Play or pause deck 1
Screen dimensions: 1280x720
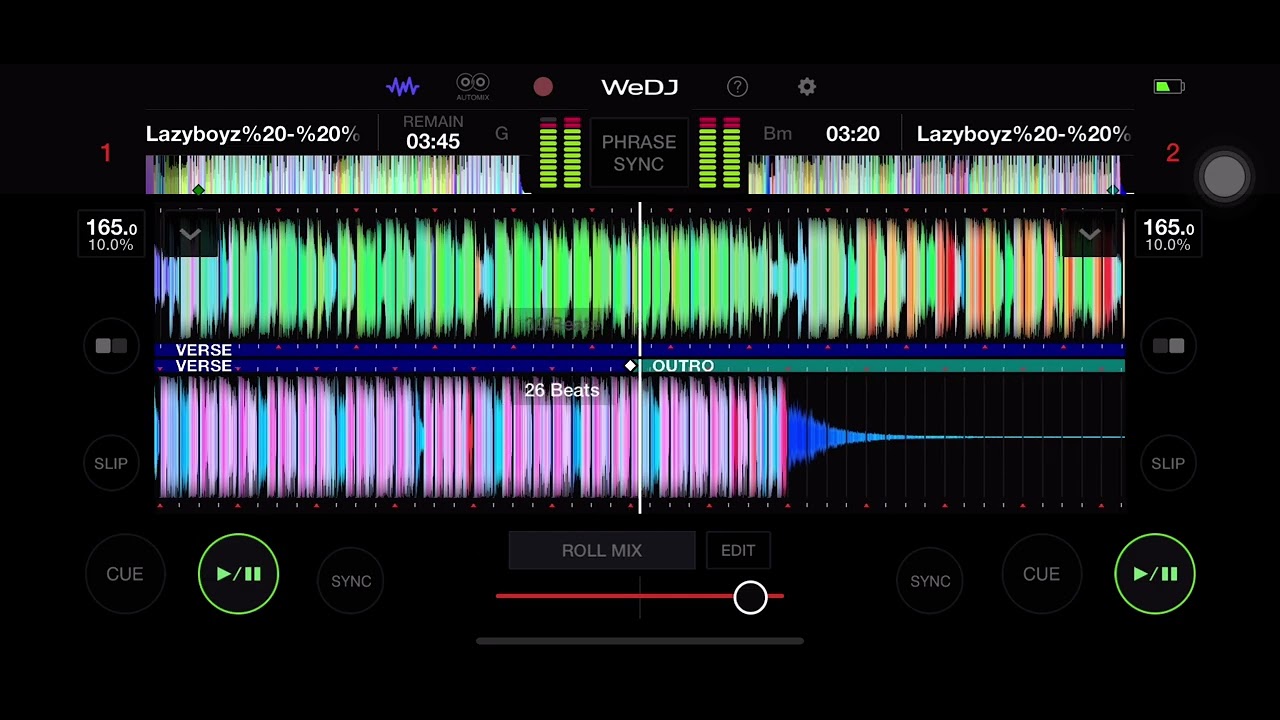[x=238, y=574]
